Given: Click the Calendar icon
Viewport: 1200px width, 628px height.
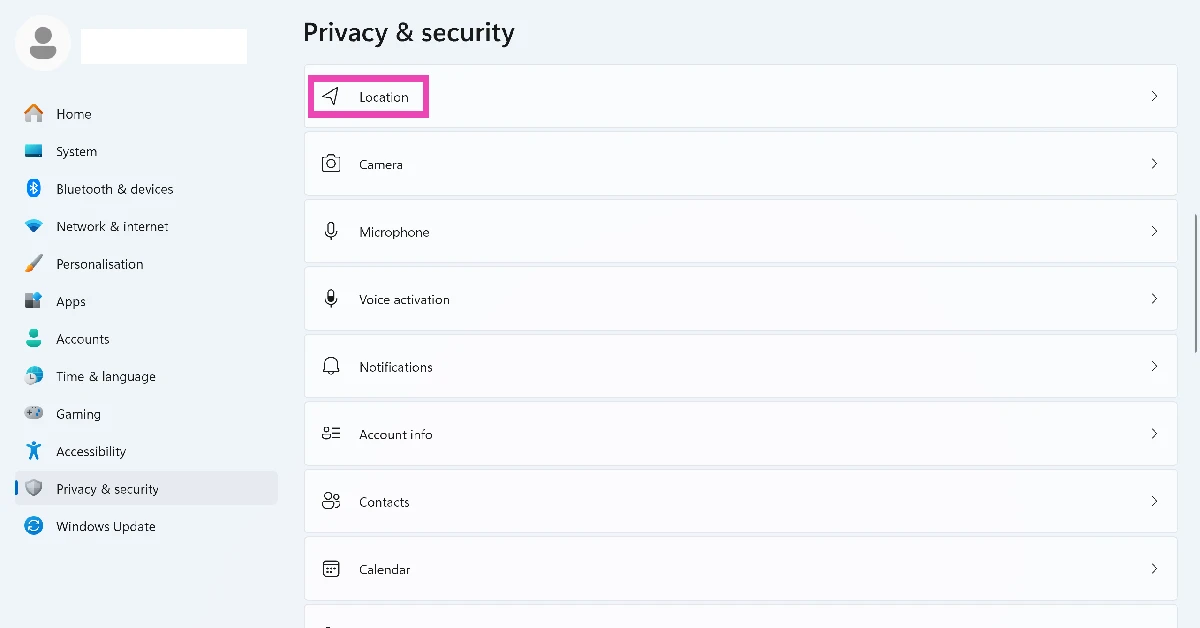Looking at the screenshot, I should click(331, 568).
